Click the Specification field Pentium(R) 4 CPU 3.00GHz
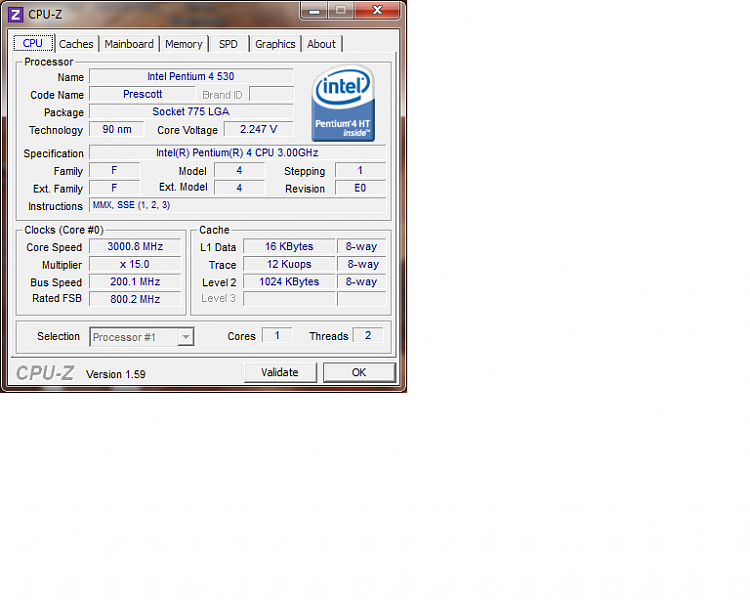This screenshot has height=600, width=750. 237,153
